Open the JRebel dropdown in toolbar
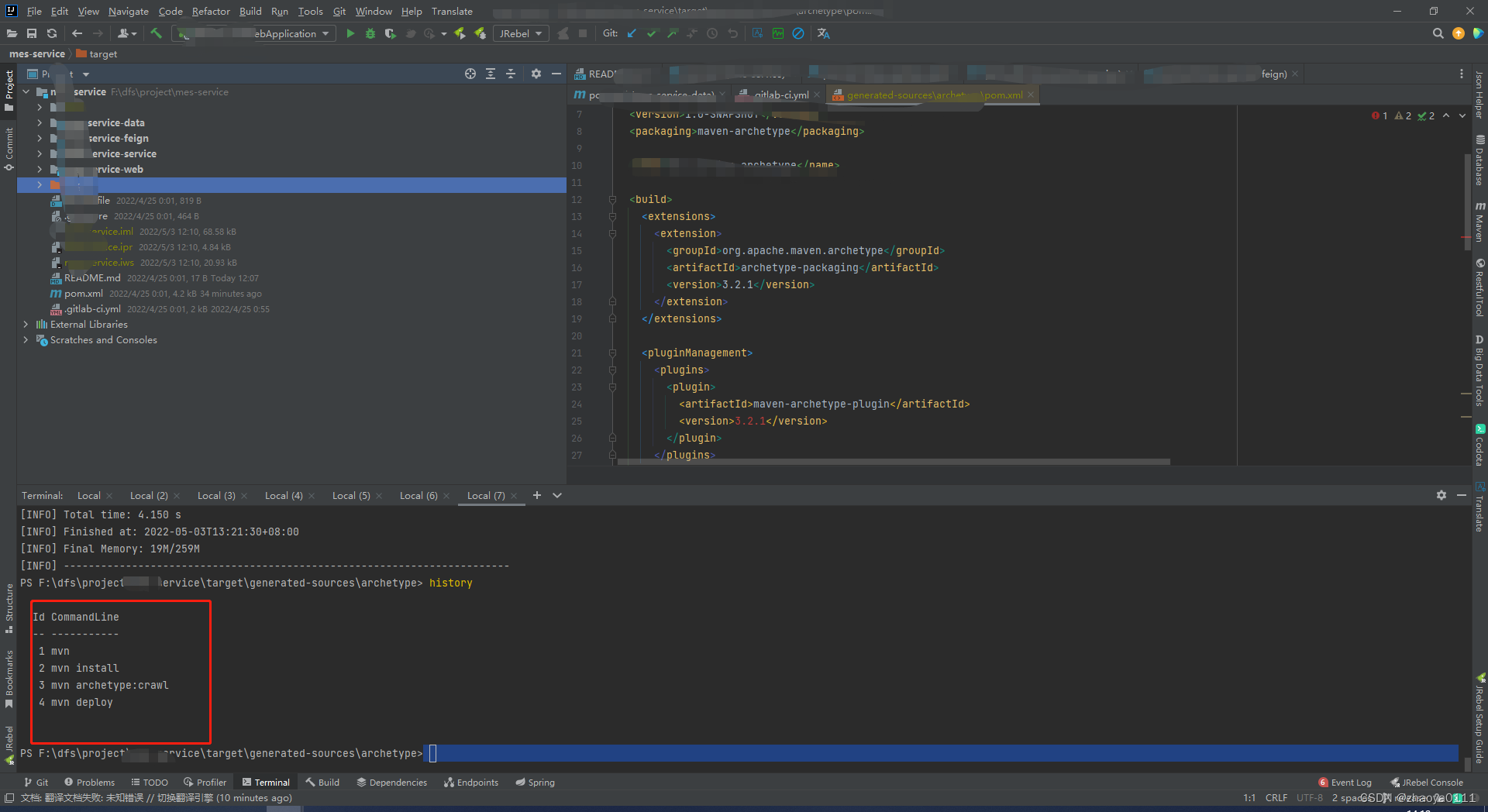Screen dimensions: 1488x812 click(x=521, y=33)
